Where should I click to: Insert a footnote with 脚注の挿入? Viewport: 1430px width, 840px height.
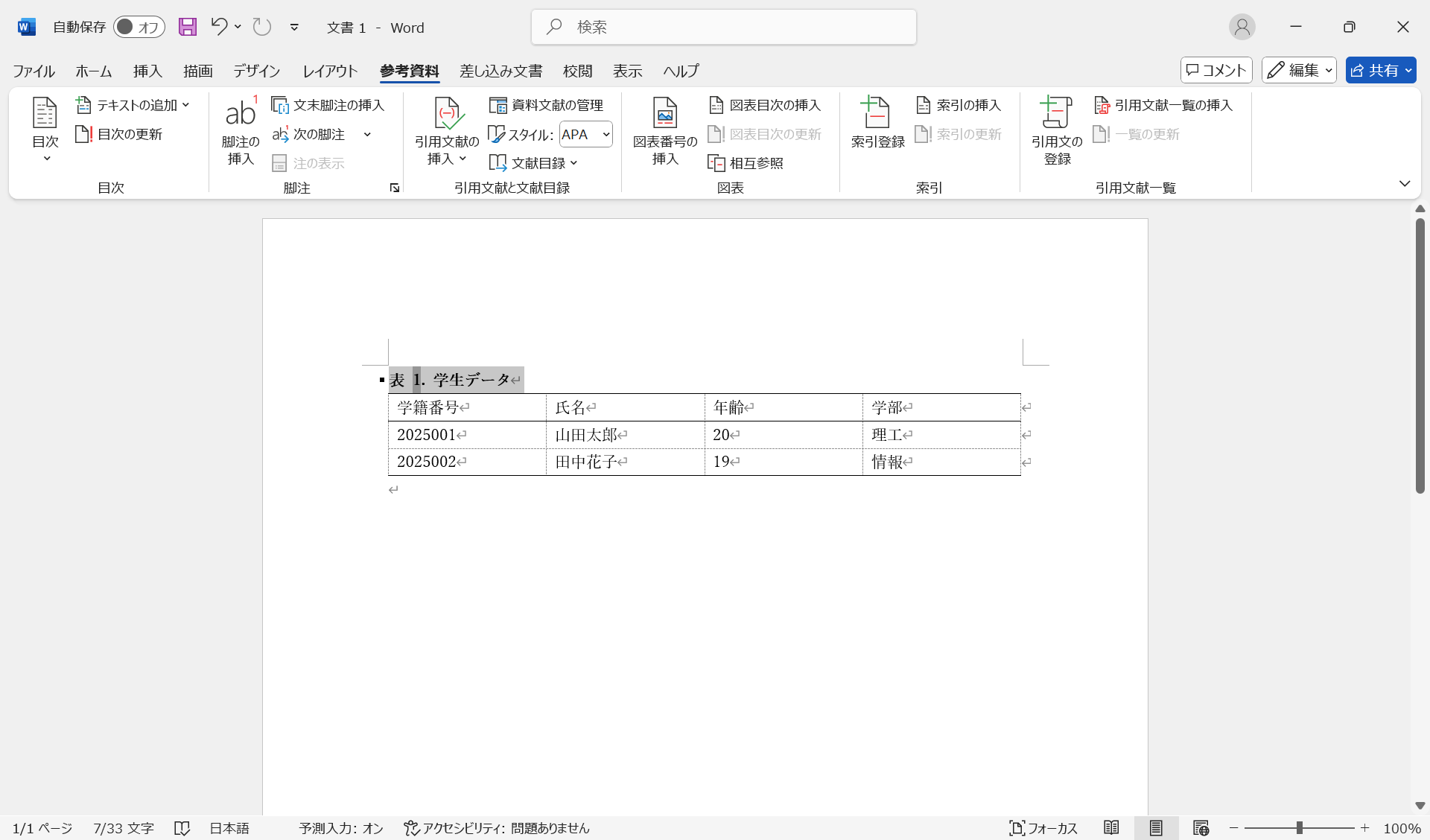point(239,134)
